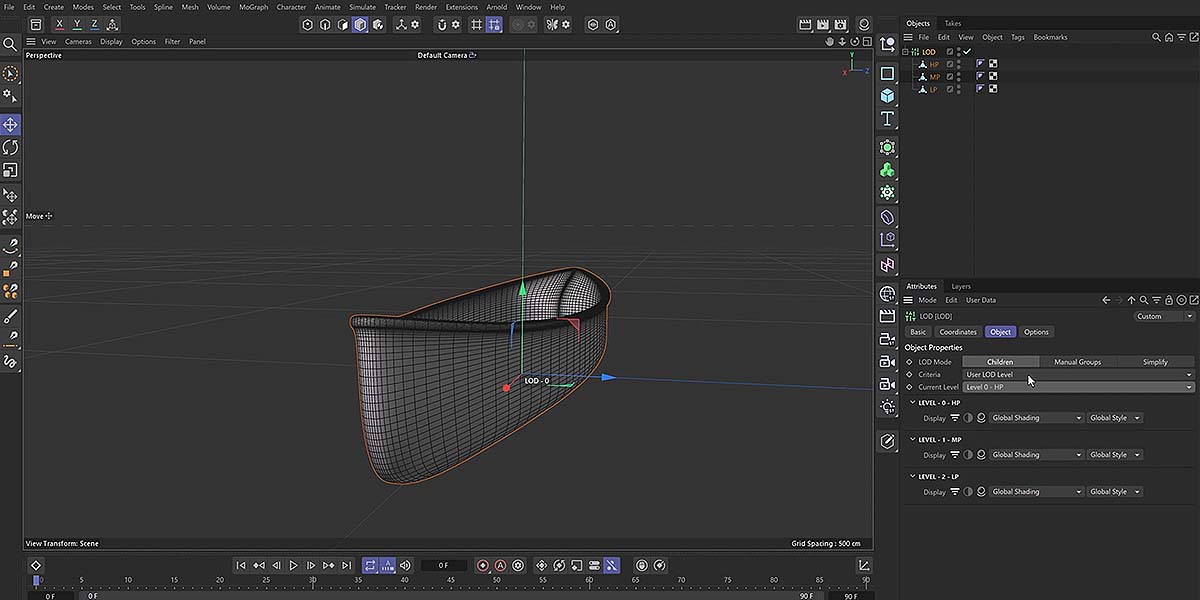Click Object Manager filter icon
The height and width of the screenshot is (600, 1200).
click(1180, 37)
